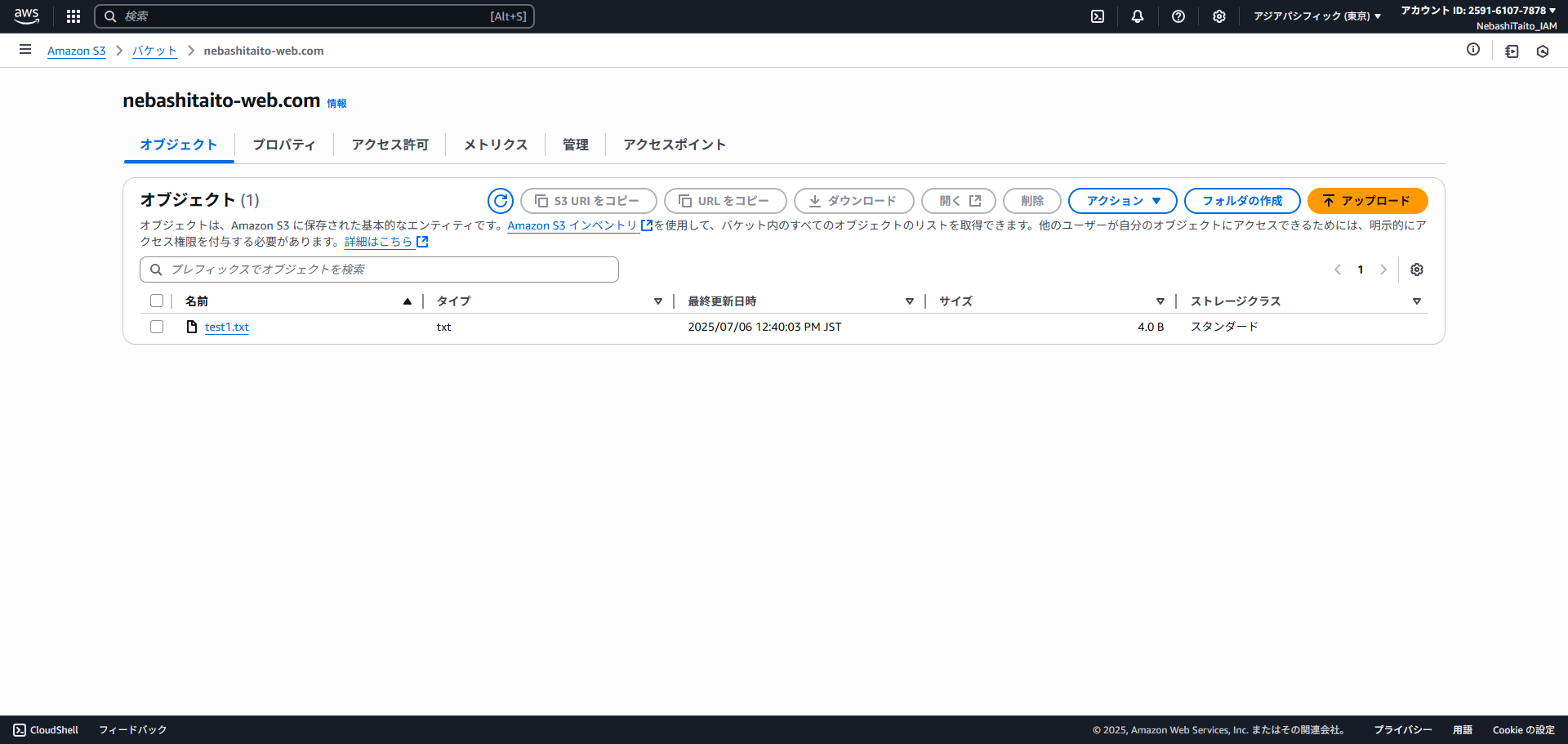The image size is (1568, 744).
Task: Click the アップロード button
Action: [x=1368, y=201]
